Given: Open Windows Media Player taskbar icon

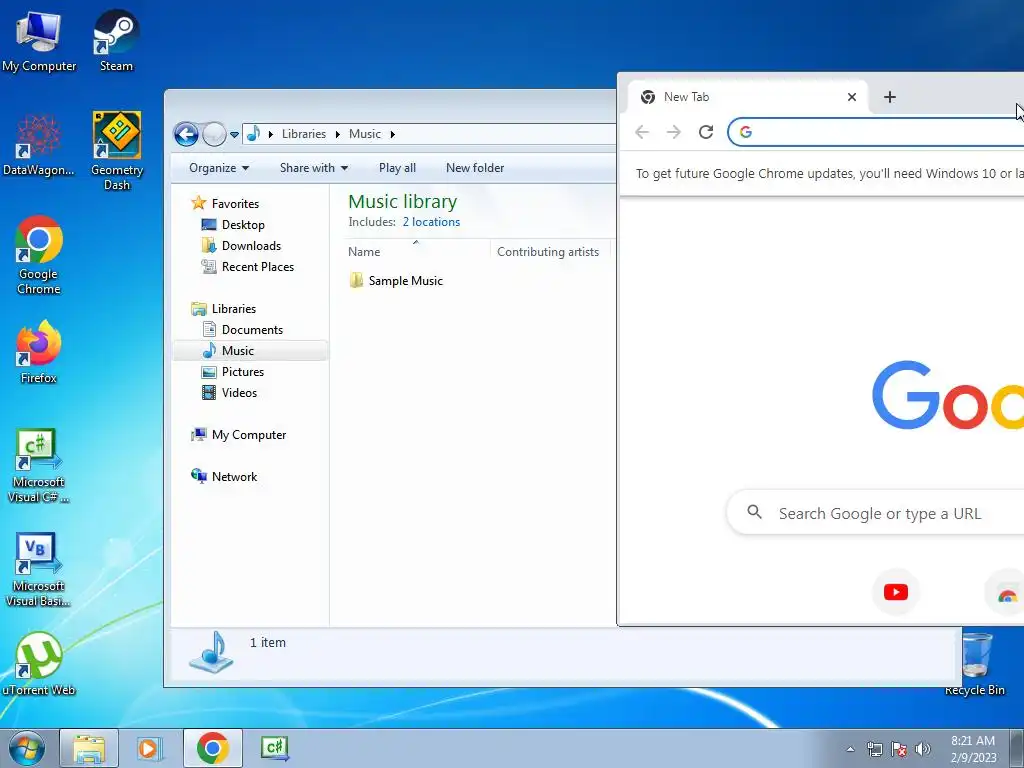Looking at the screenshot, I should [x=150, y=748].
